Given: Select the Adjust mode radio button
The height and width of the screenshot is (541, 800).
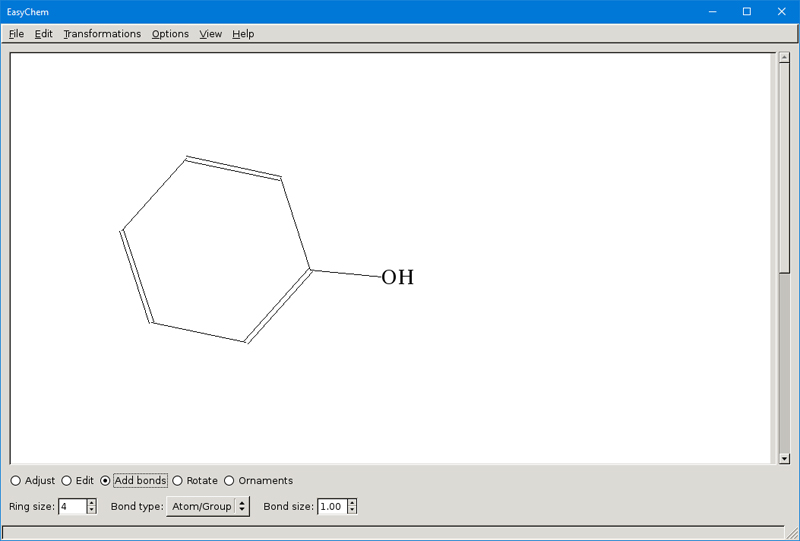Looking at the screenshot, I should 15,481.
